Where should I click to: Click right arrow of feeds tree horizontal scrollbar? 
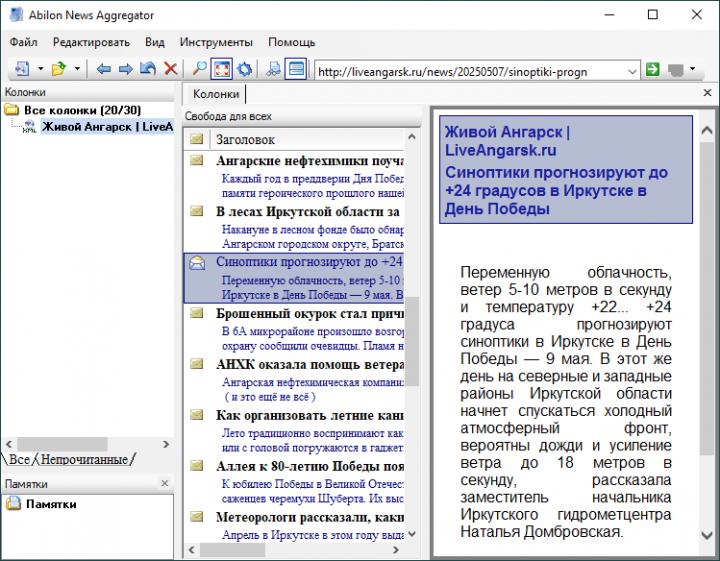click(x=166, y=444)
